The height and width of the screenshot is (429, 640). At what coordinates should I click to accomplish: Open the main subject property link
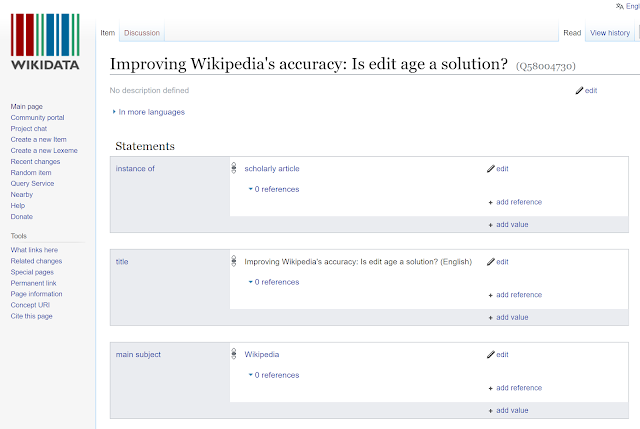pos(138,354)
